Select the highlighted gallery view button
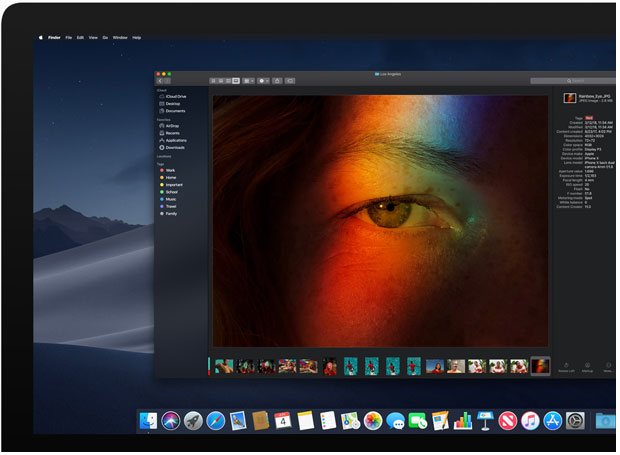The image size is (620, 455). pos(236,81)
